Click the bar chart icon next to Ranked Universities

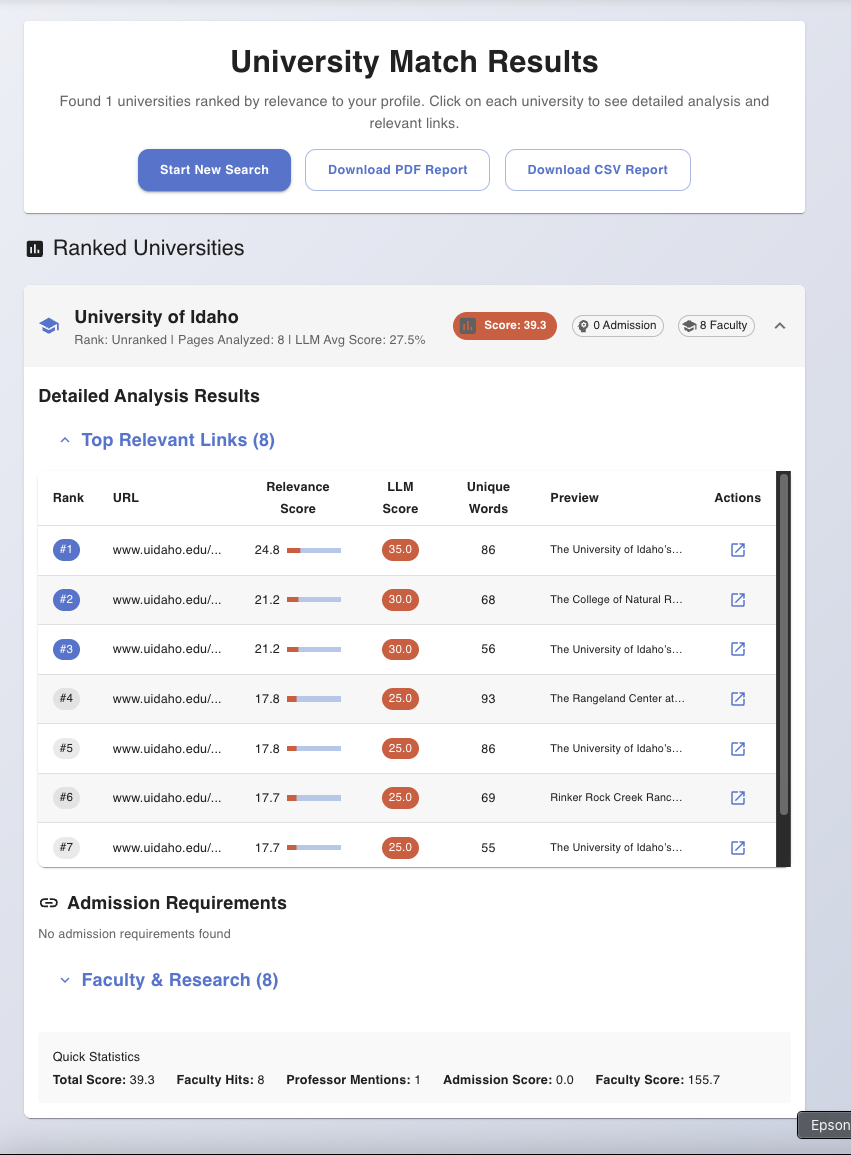[35, 249]
